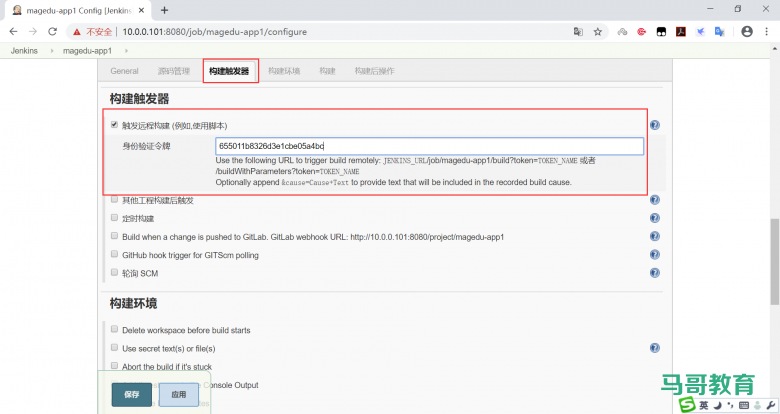This screenshot has height=414, width=780.
Task: Expand the magedu-app1 breadcrumb arrow
Action: [126, 51]
